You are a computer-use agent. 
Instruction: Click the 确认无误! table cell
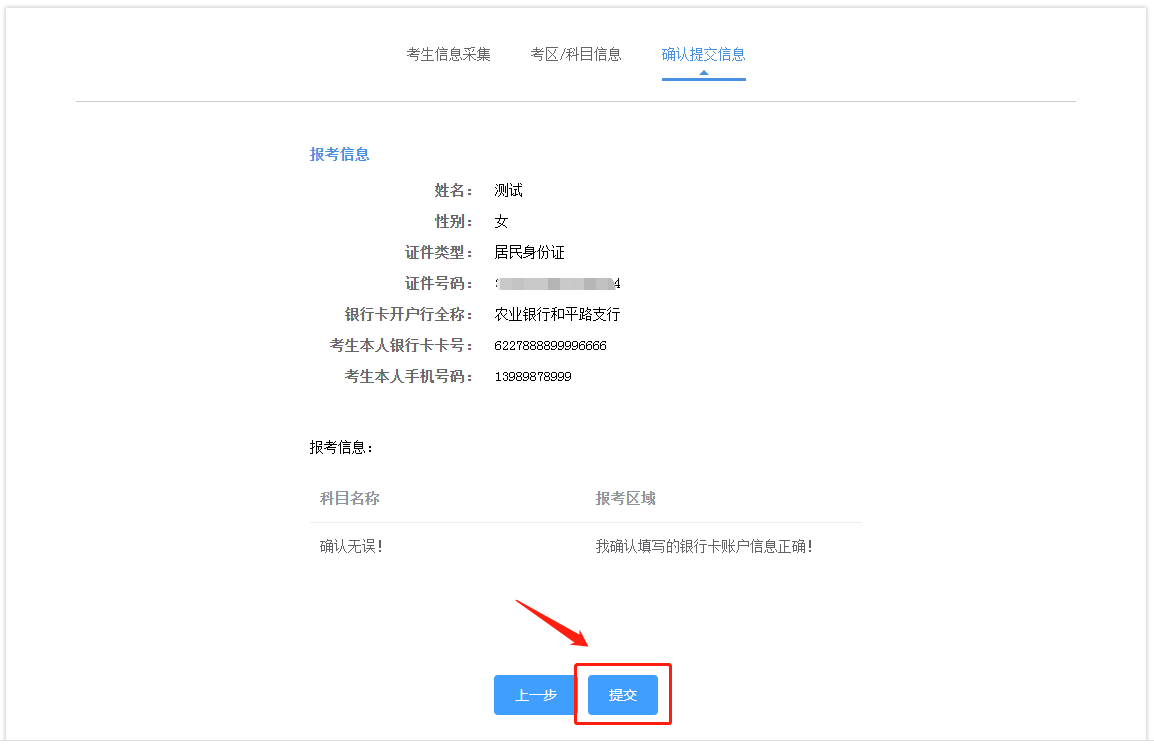click(351, 546)
